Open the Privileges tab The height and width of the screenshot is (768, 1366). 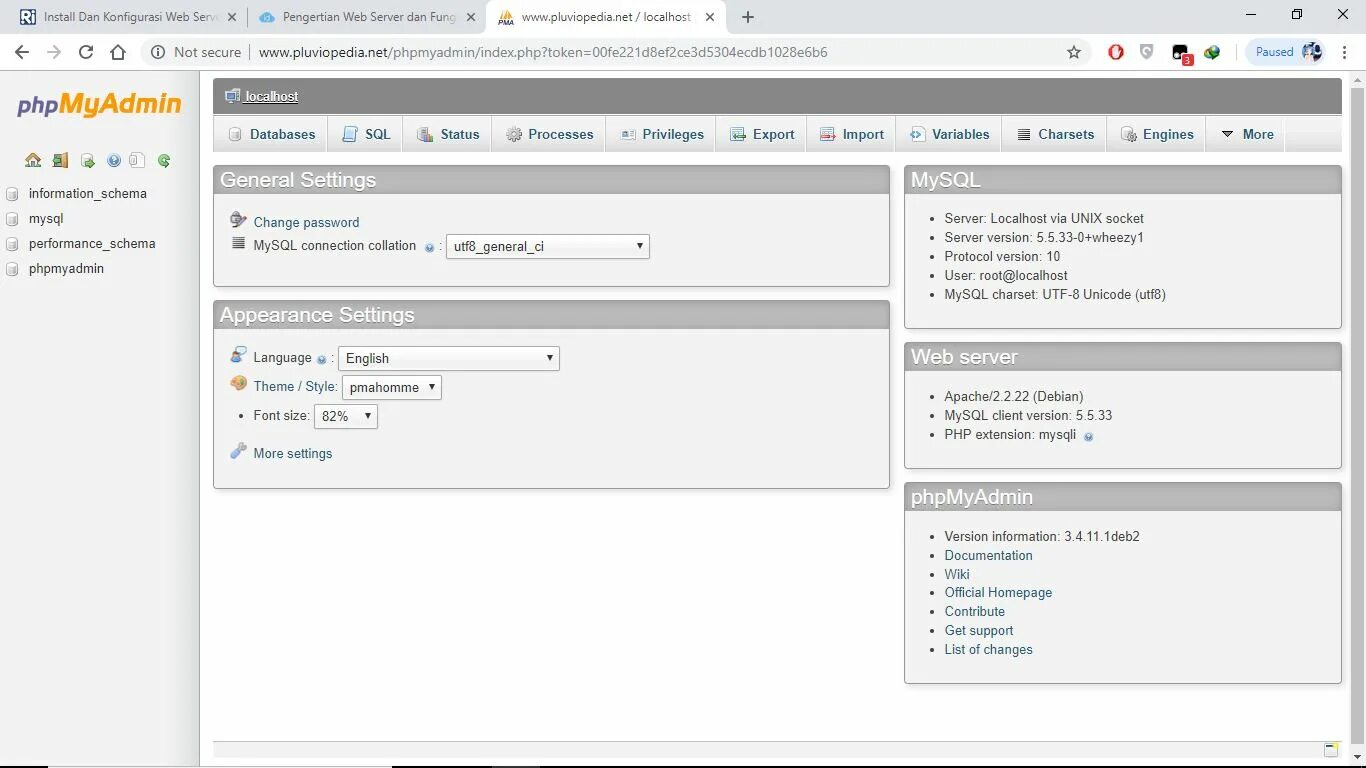click(x=661, y=134)
